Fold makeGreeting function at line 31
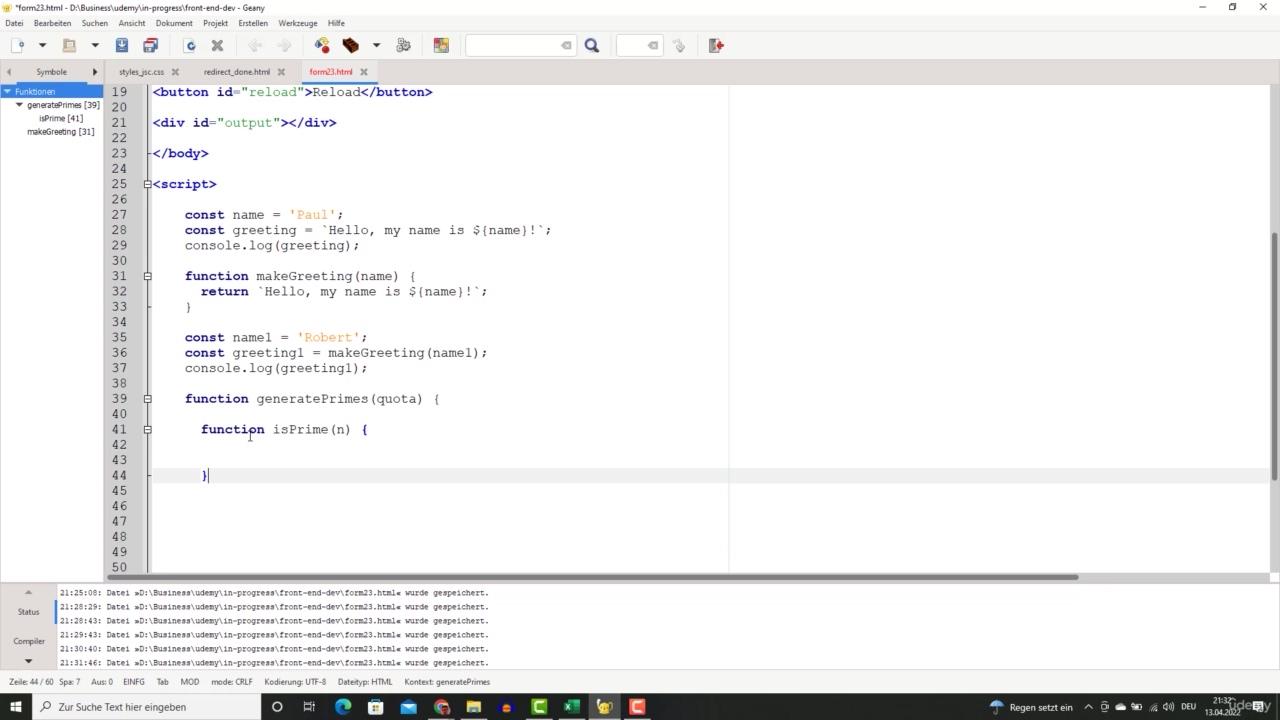Image resolution: width=1280 pixels, height=720 pixels. pyautogui.click(x=147, y=276)
